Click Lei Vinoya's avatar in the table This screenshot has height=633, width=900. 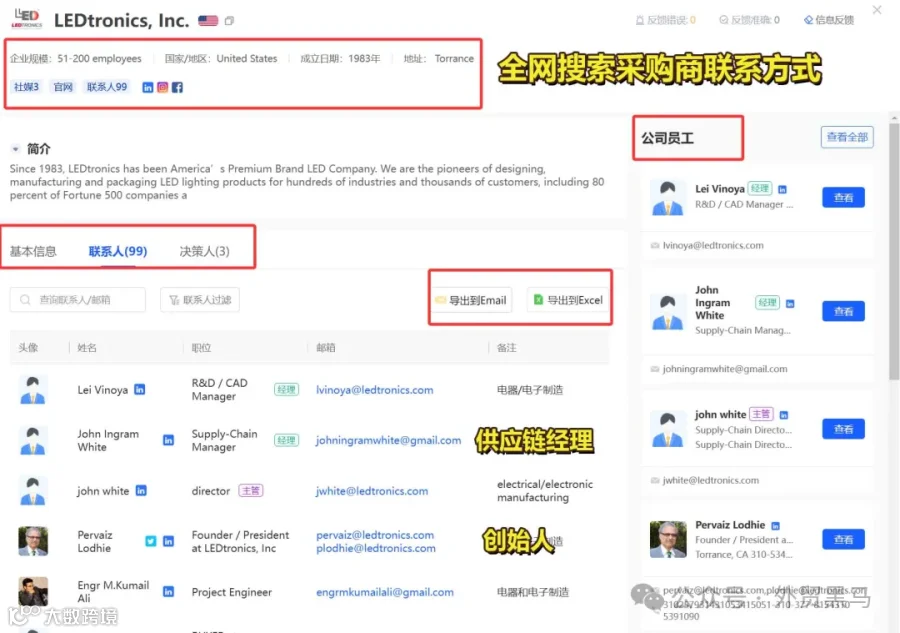pyautogui.click(x=33, y=390)
